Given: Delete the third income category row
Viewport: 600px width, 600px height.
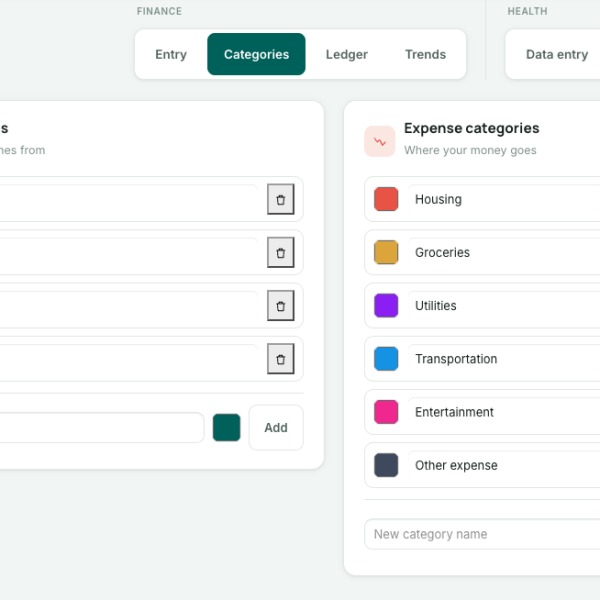Looking at the screenshot, I should point(280,305).
